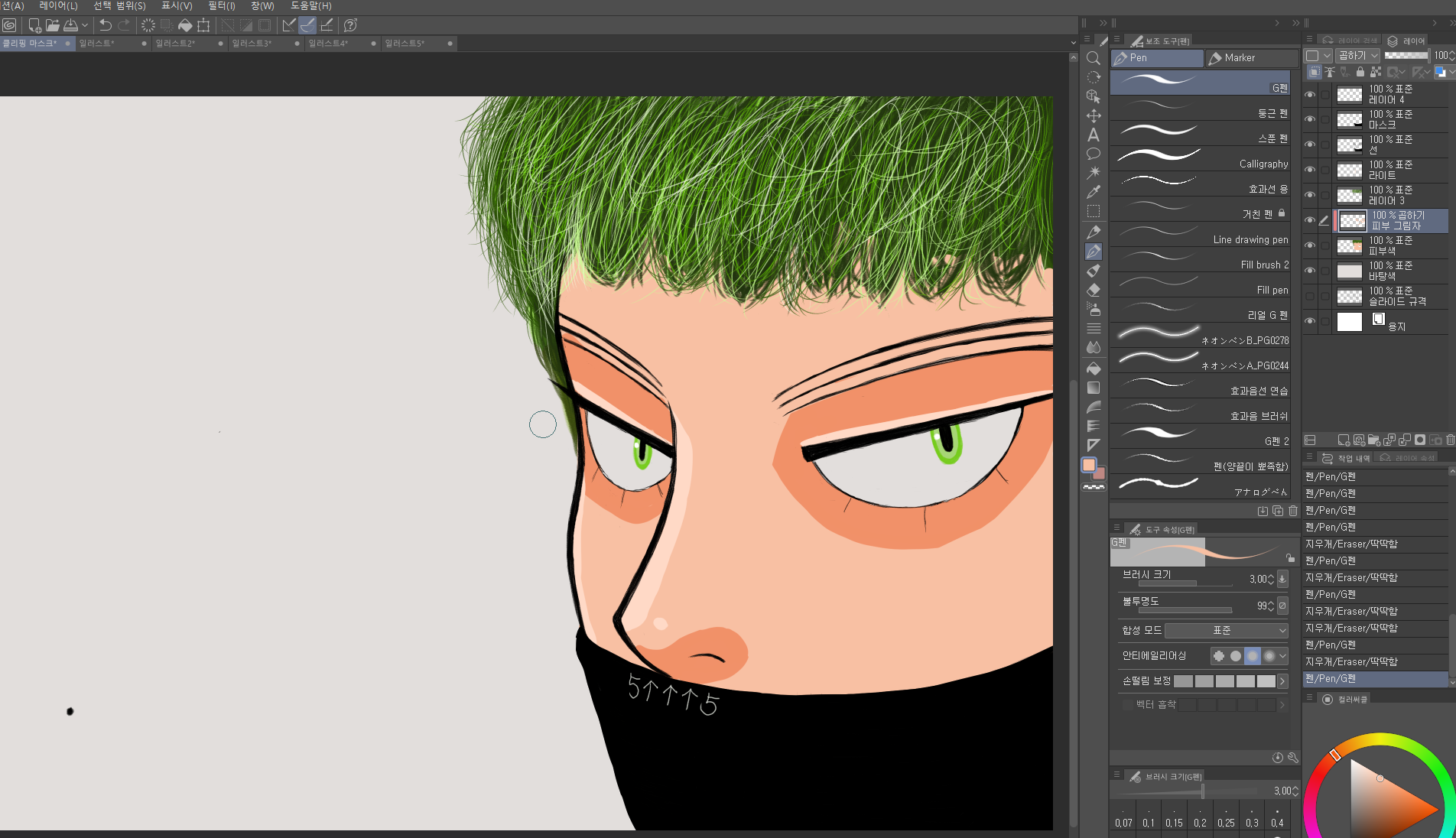Switch to 레이어 검색 tab

coord(1350,41)
